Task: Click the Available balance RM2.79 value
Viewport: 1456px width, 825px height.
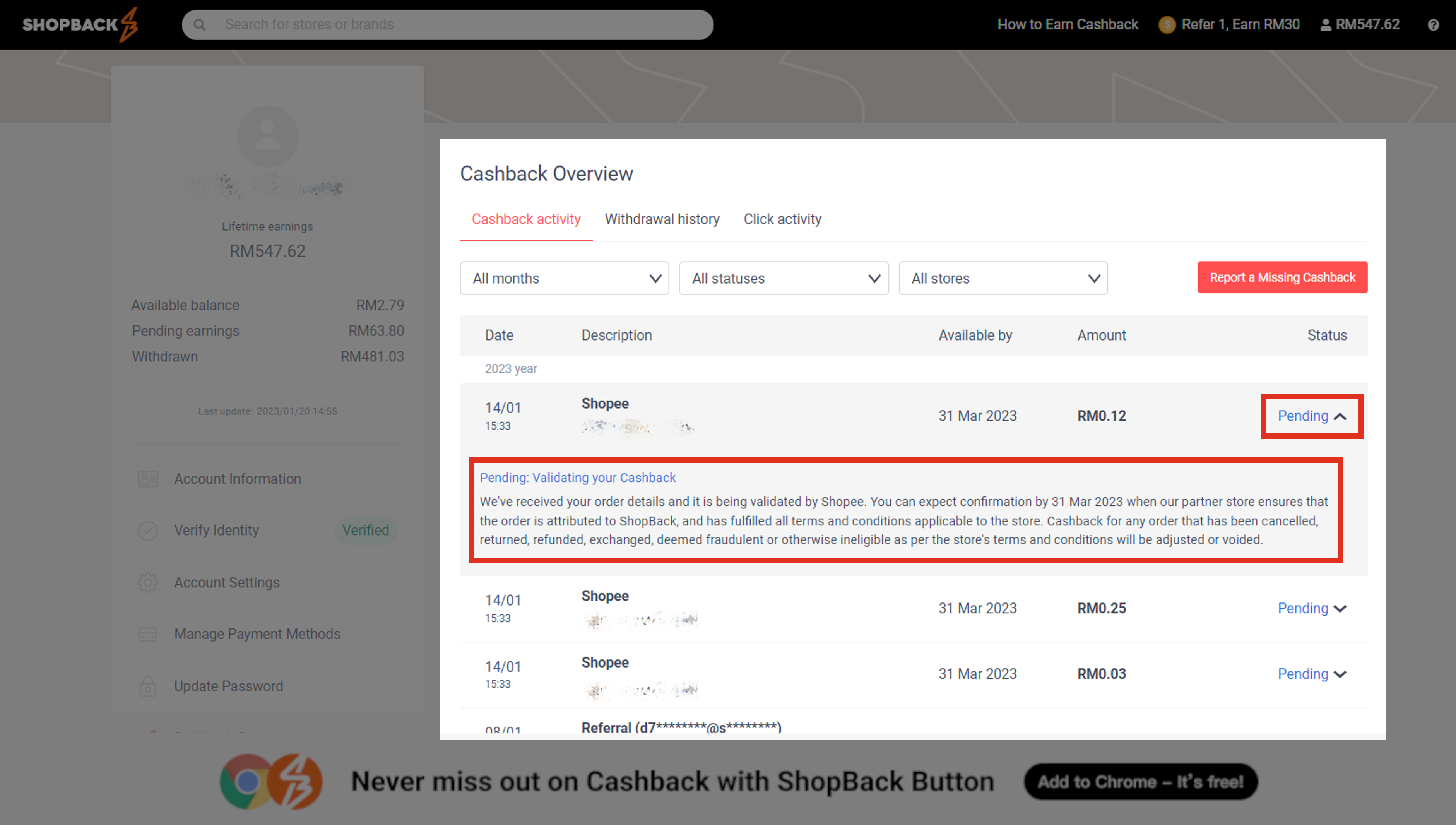Action: click(380, 305)
